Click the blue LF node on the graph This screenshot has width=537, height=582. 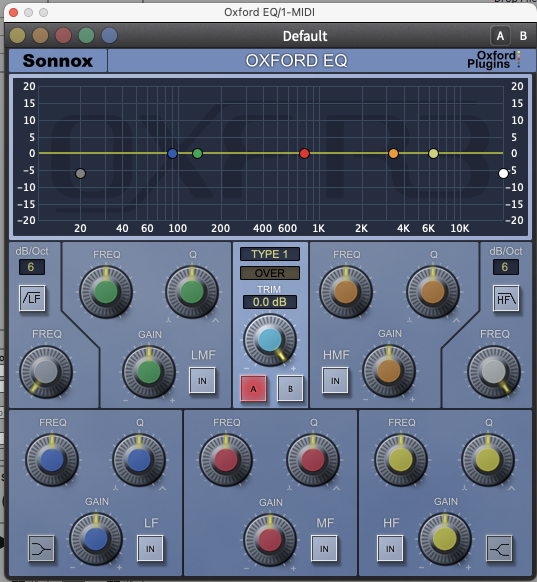(x=172, y=153)
